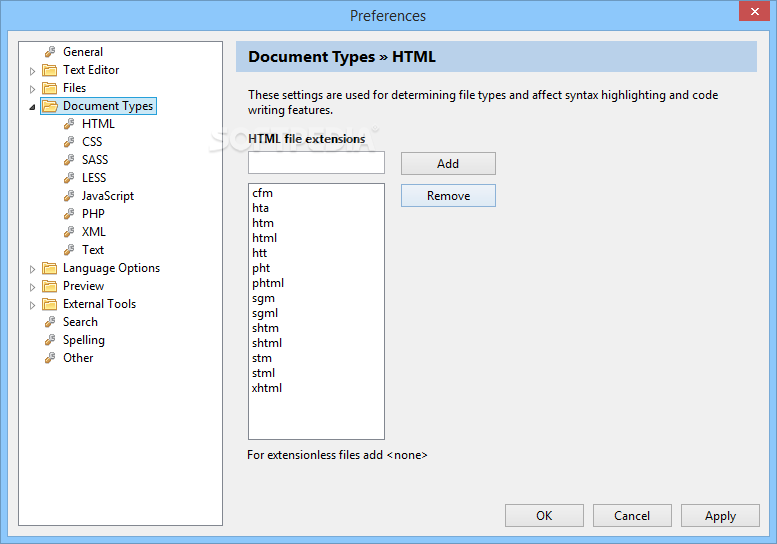Image resolution: width=777 pixels, height=544 pixels.
Task: Expand the Language Options tree node
Action: point(32,269)
